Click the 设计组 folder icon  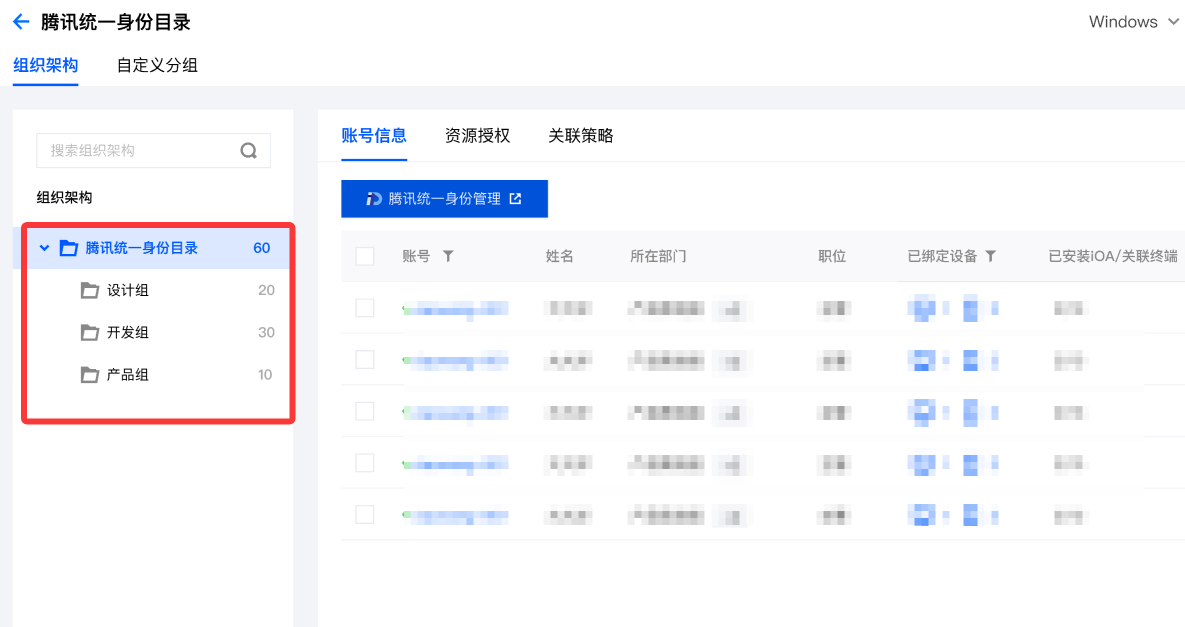tap(90, 290)
